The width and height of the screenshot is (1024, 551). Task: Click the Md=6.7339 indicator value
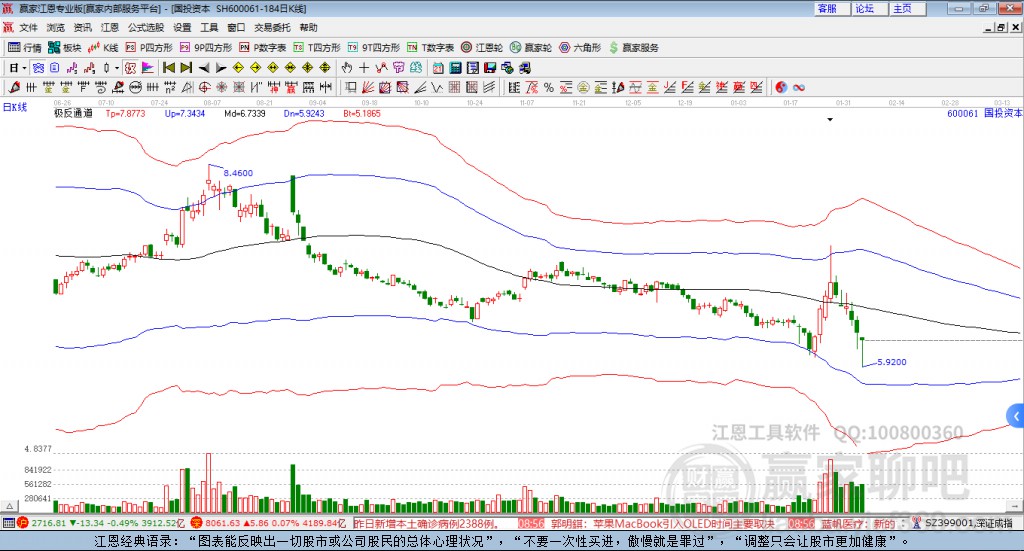(245, 113)
